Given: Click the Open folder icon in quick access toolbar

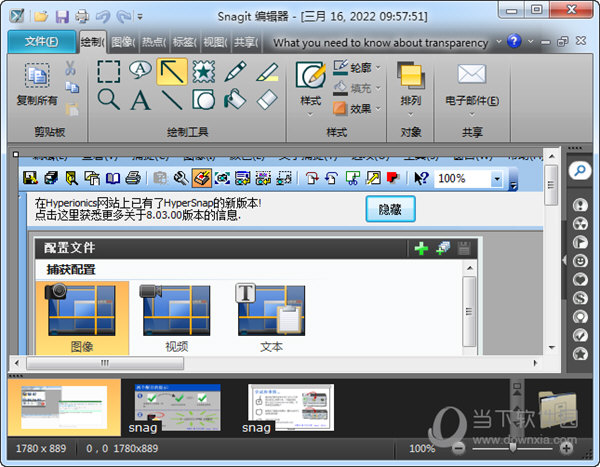Looking at the screenshot, I should click(41, 16).
